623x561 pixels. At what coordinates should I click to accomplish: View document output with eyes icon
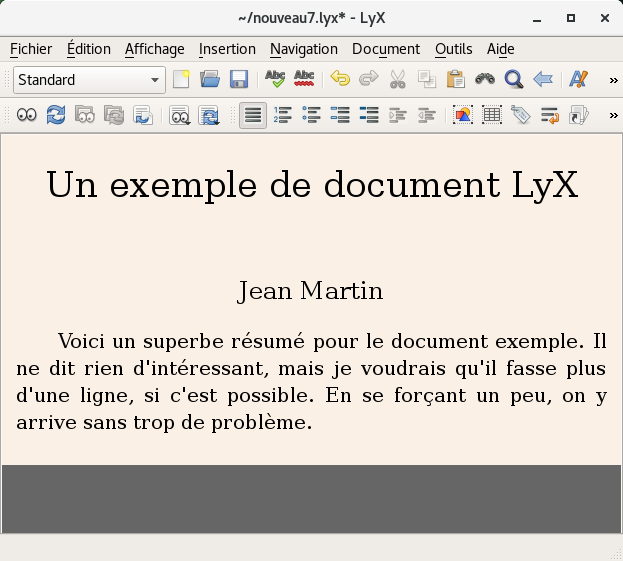(27, 115)
